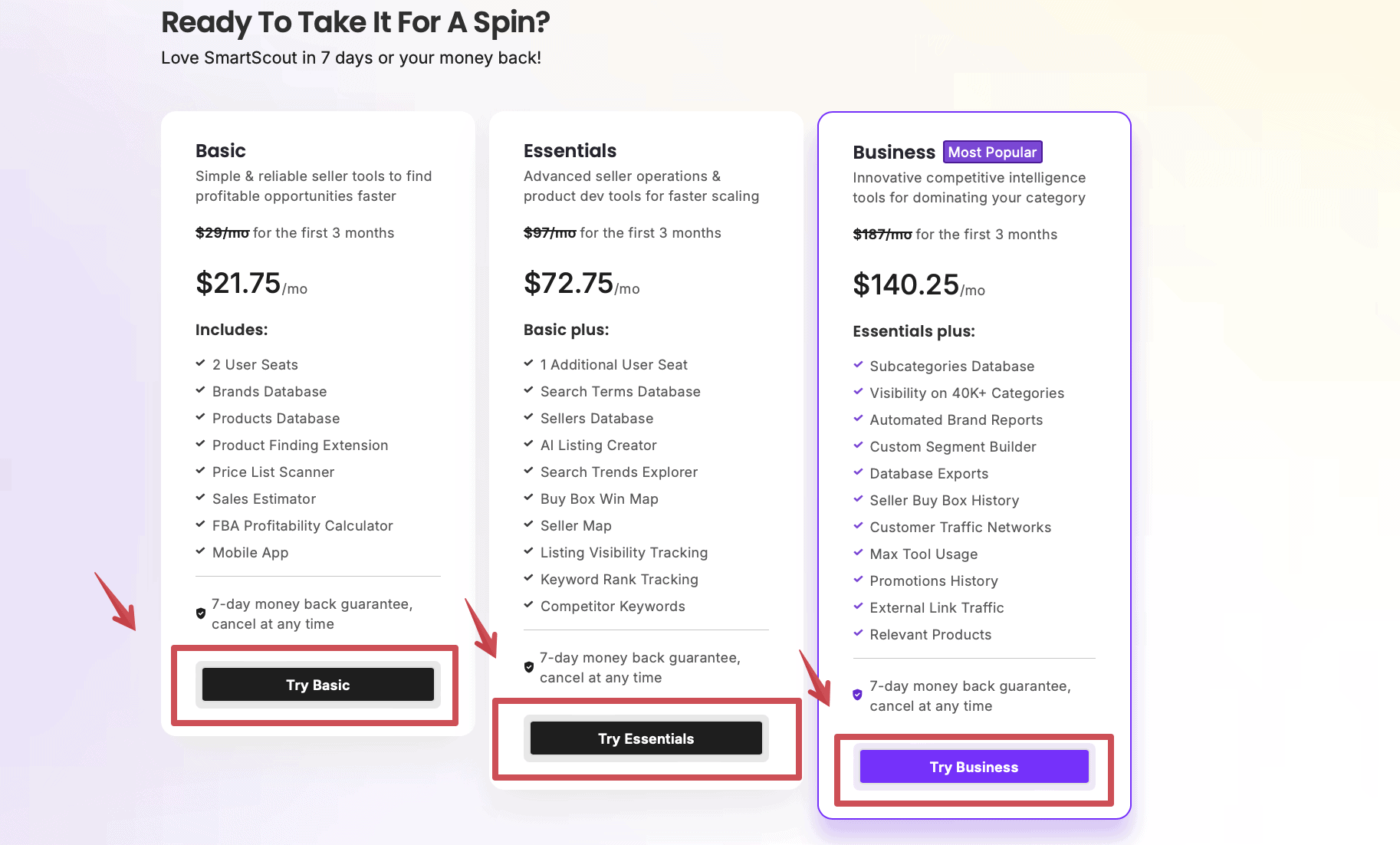
Task: Click the purple shield icon in Business plan
Action: pos(858,695)
